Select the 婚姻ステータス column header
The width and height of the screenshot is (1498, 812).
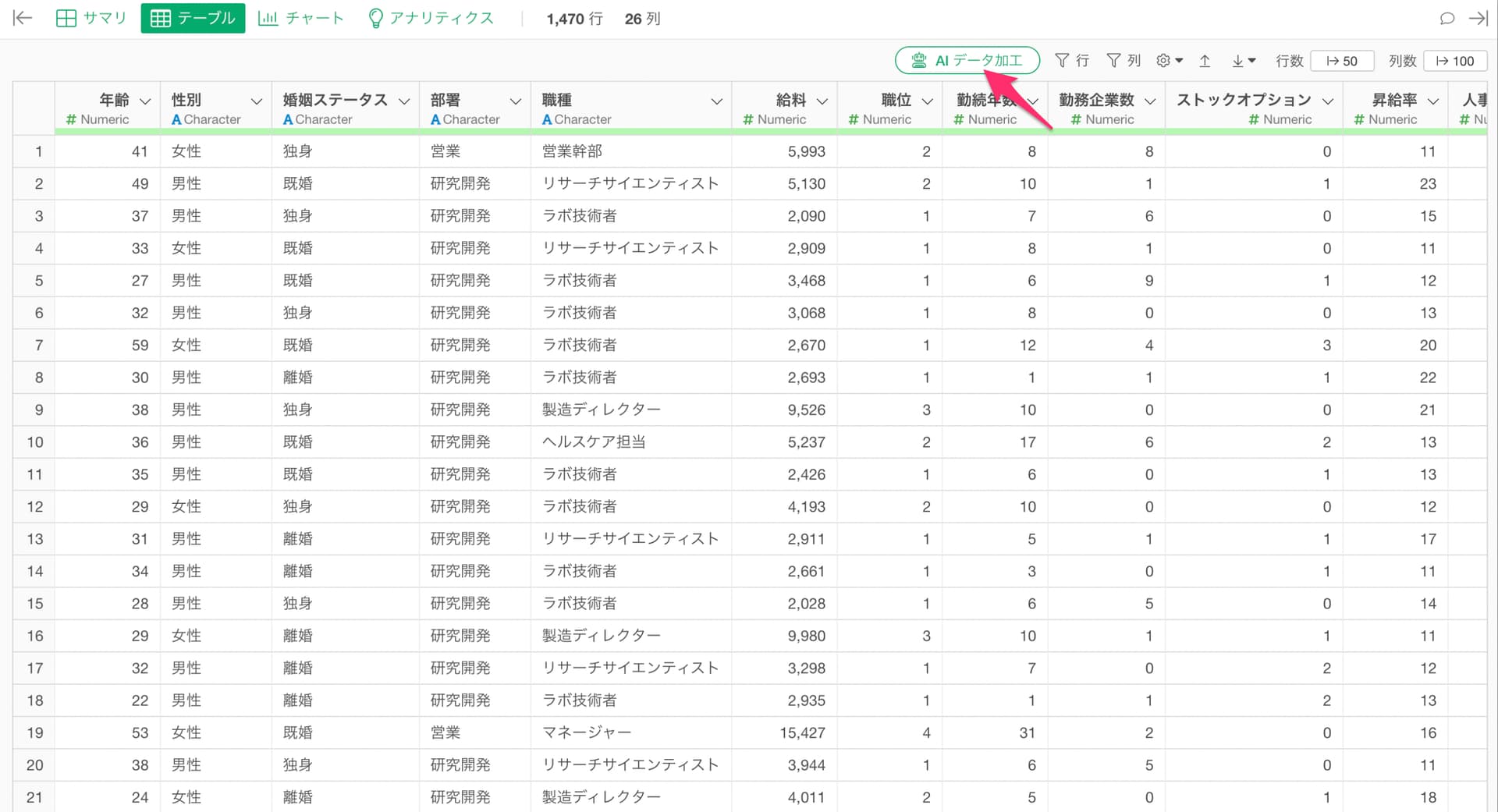tap(335, 101)
